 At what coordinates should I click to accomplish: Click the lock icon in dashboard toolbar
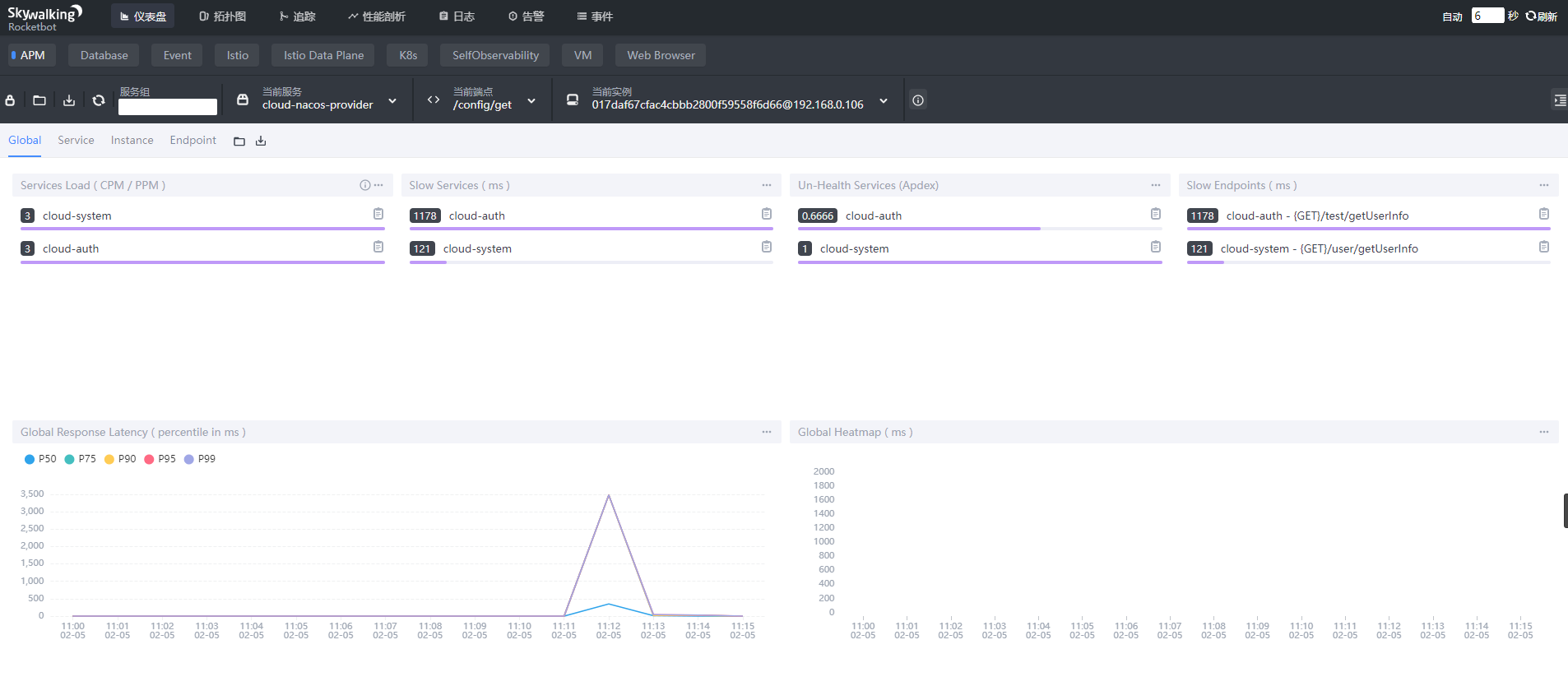click(10, 100)
